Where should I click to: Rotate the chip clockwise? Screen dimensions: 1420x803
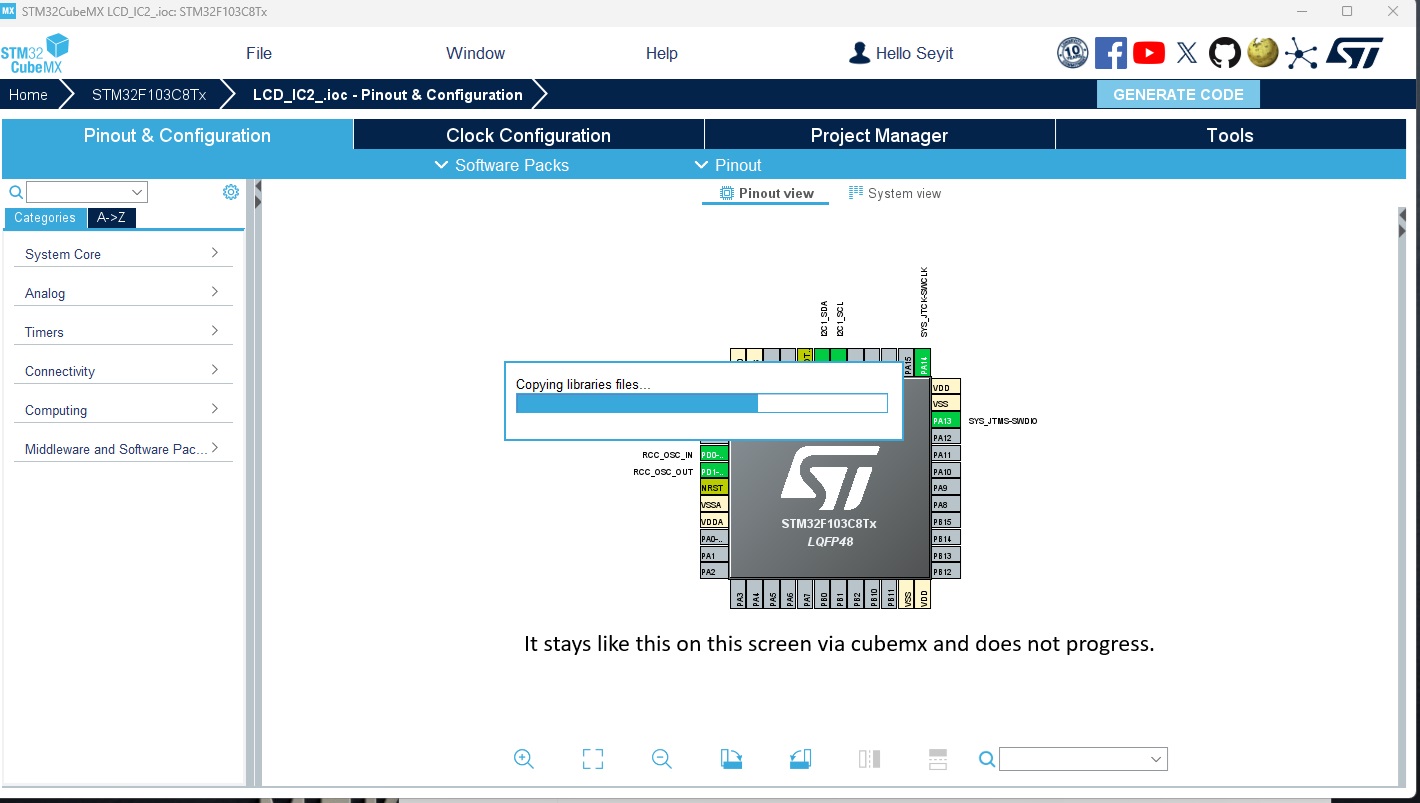coord(731,758)
